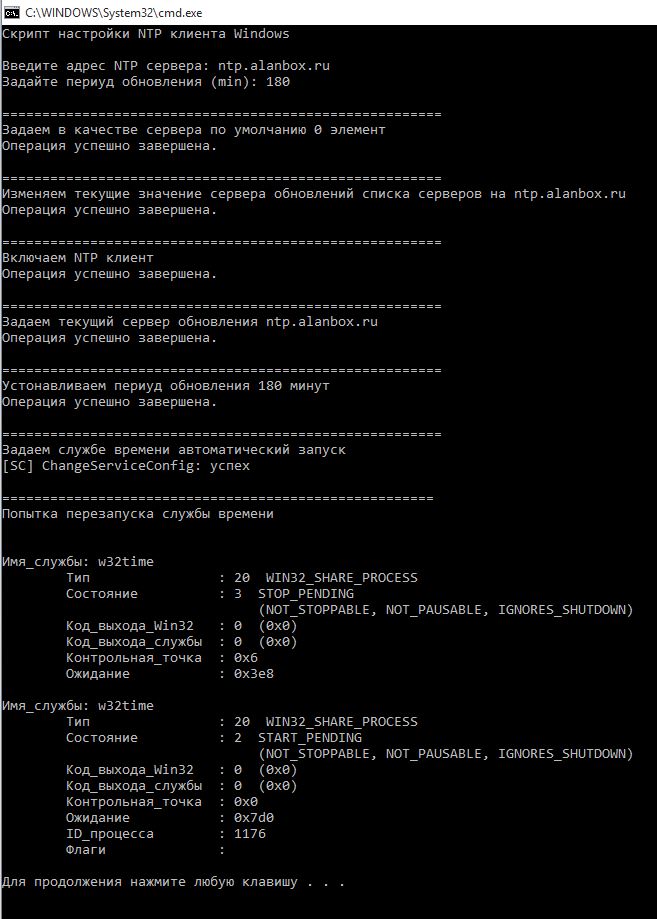This screenshot has height=919, width=657.
Task: Click the line "Включаем NTP клиент"
Action: pos(78,258)
